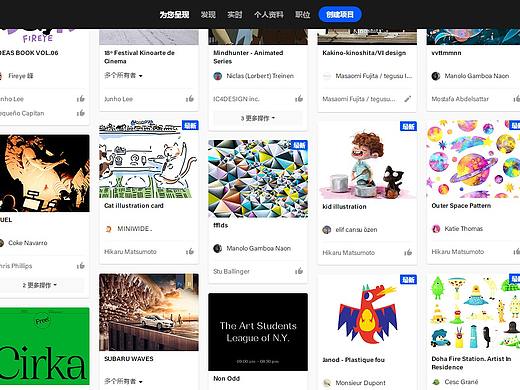Open The Art Students League thumbnail
Viewport: 520px width, 390px height.
[x=258, y=332]
